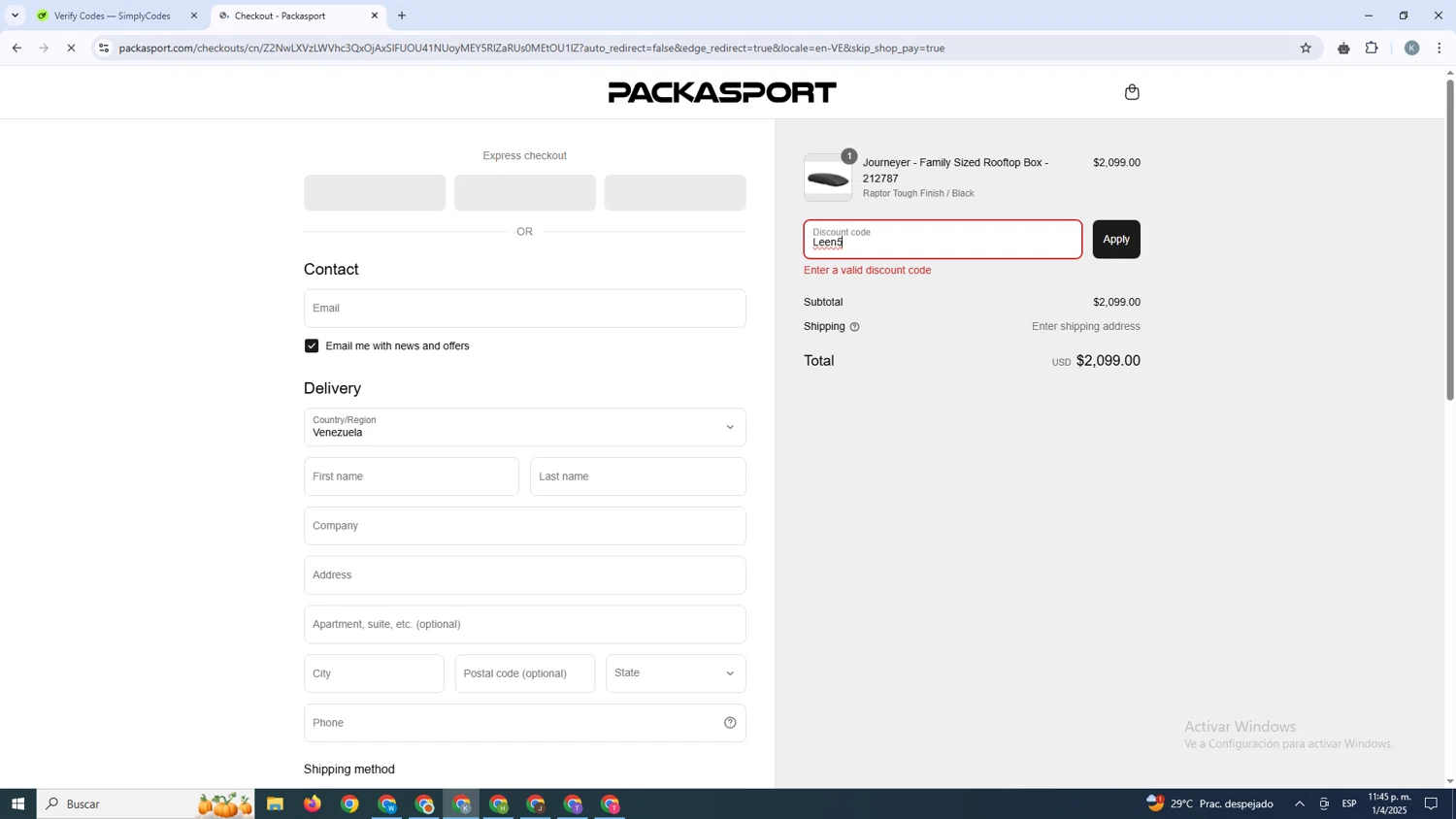
Task: Bookmark this page with star icon
Action: 1306,48
